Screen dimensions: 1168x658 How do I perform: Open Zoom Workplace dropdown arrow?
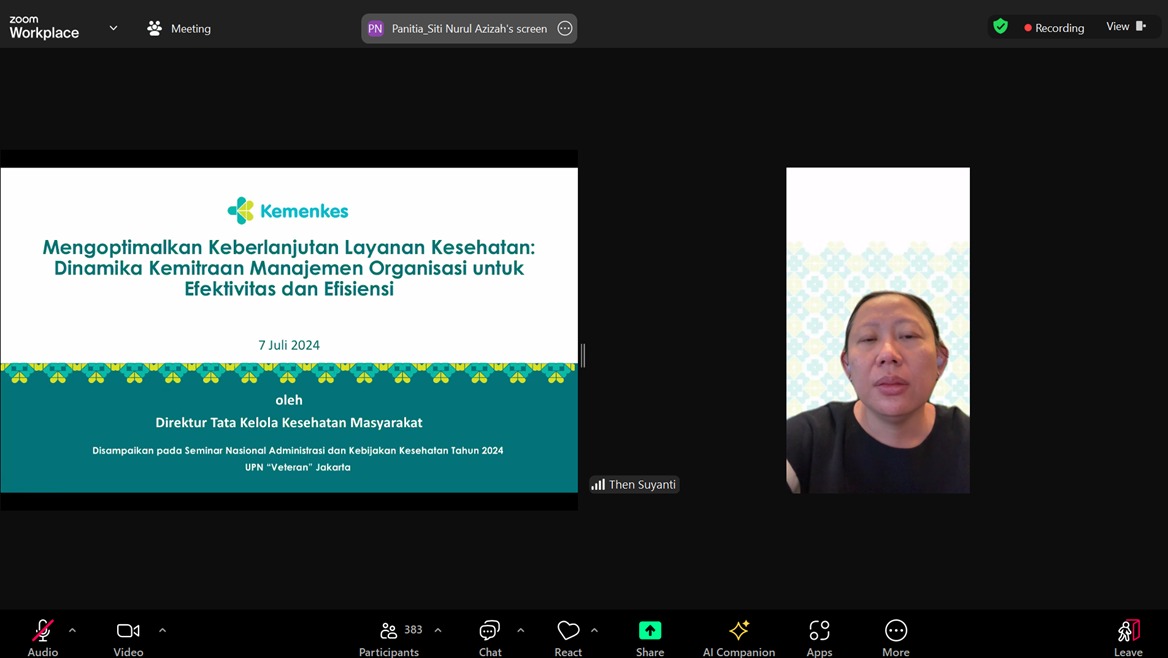pos(113,28)
